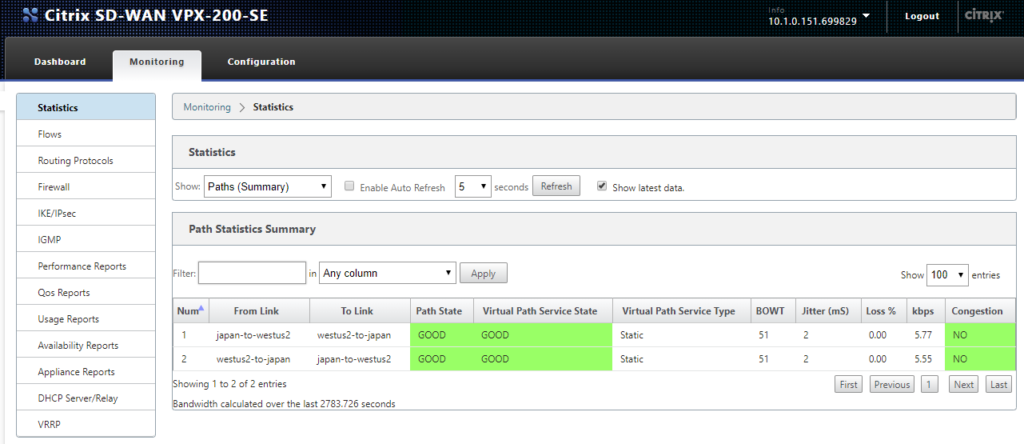The width and height of the screenshot is (1024, 444).
Task: Click the 5.77 kbps value
Action: click(x=921, y=335)
